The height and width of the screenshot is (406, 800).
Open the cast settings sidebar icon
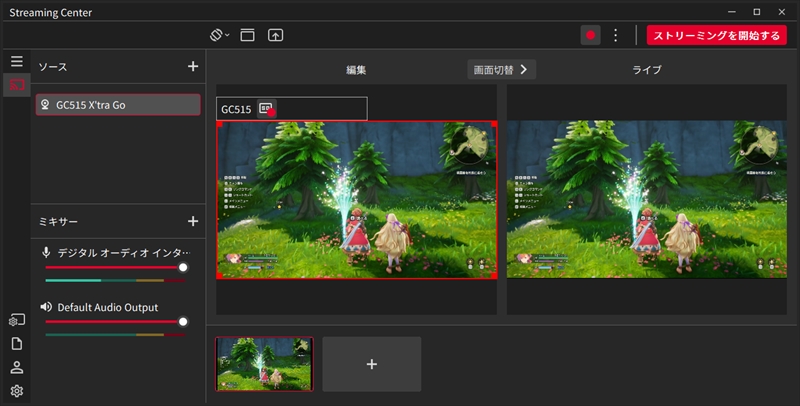pos(17,320)
